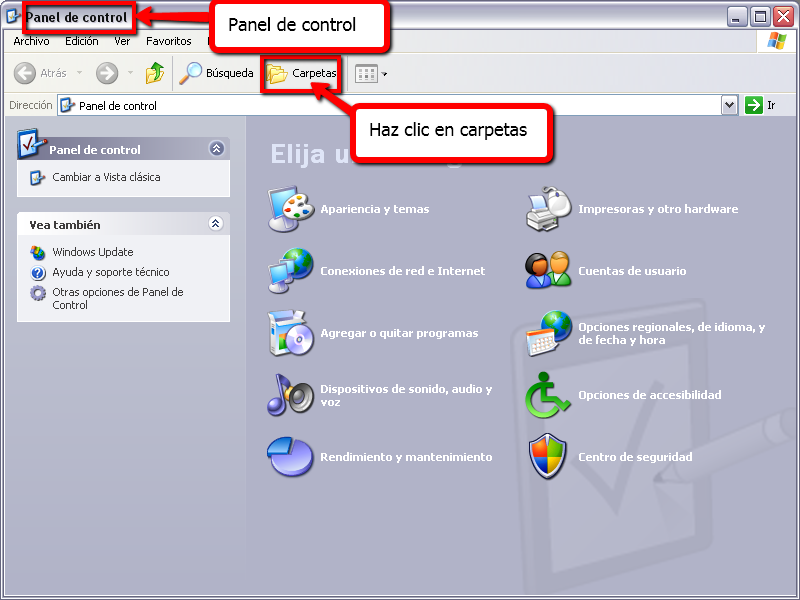The image size is (800, 600).
Task: Click the Dirección address input field
Action: (x=397, y=106)
